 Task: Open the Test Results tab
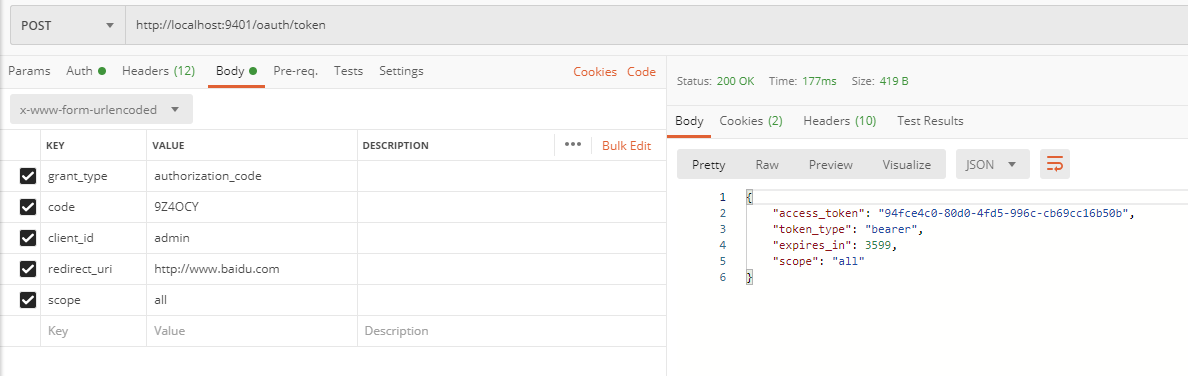[930, 121]
